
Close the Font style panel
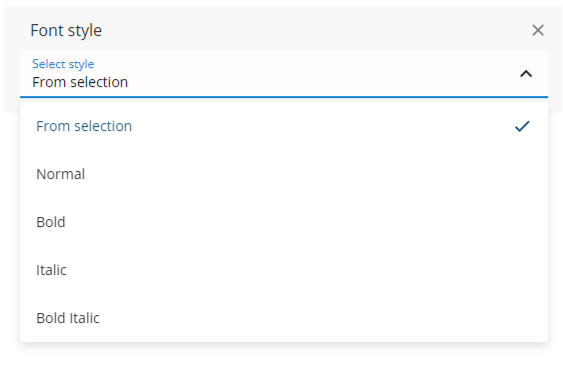pos(538,30)
